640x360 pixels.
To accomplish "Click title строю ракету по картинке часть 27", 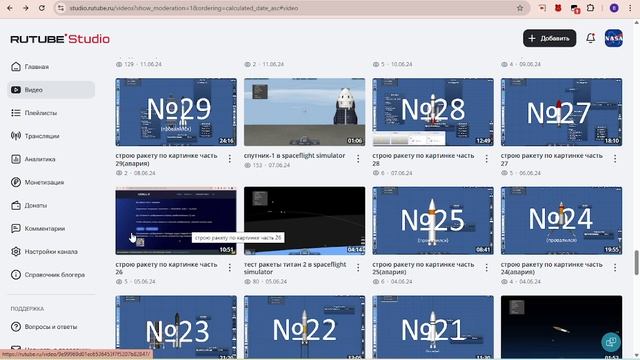I will pos(551,159).
